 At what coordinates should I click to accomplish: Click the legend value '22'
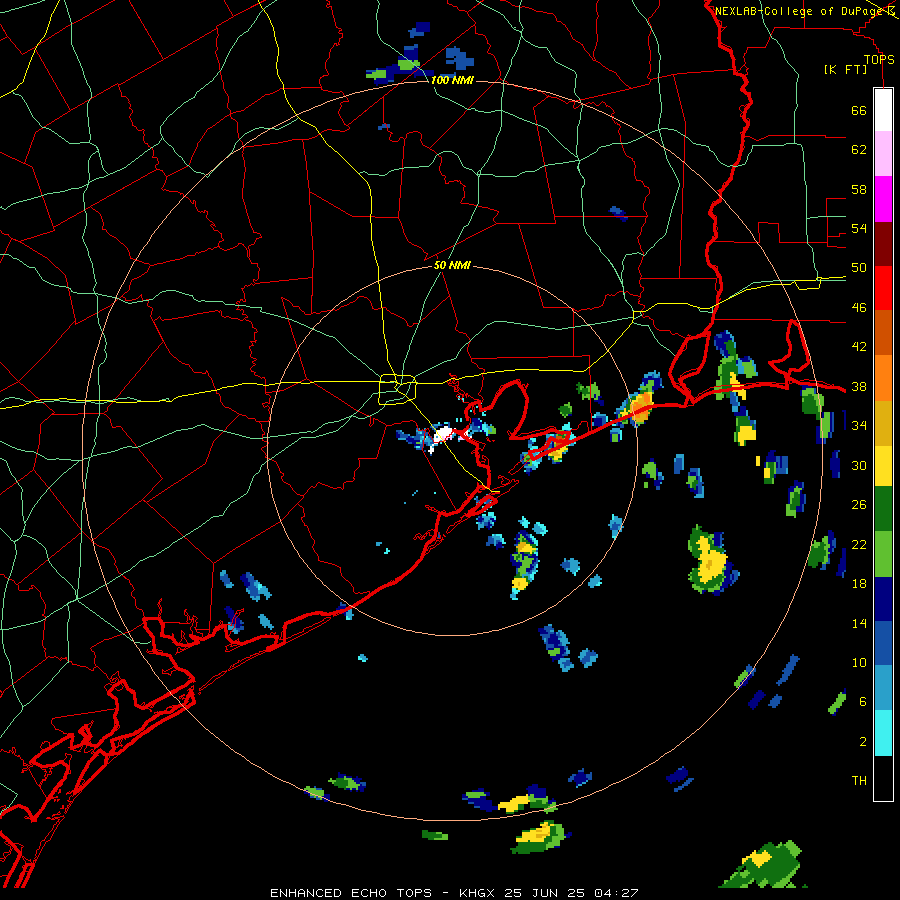[859, 545]
